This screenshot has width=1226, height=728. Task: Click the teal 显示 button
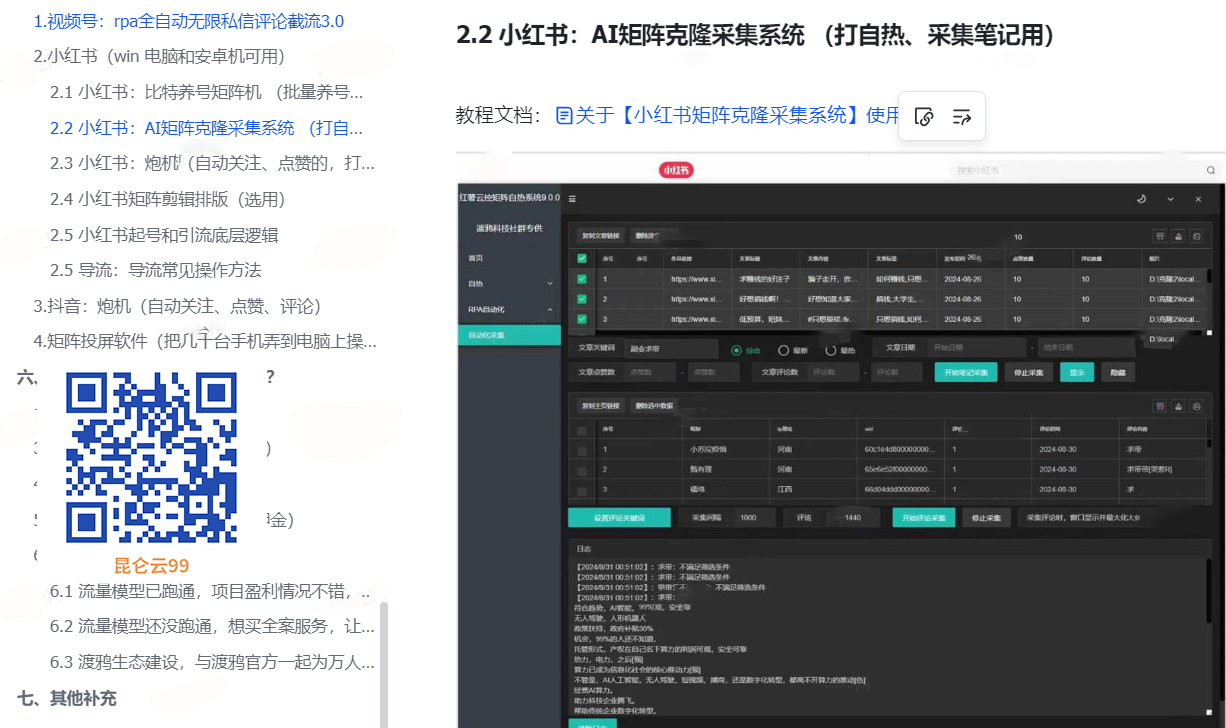pyautogui.click(x=1077, y=372)
